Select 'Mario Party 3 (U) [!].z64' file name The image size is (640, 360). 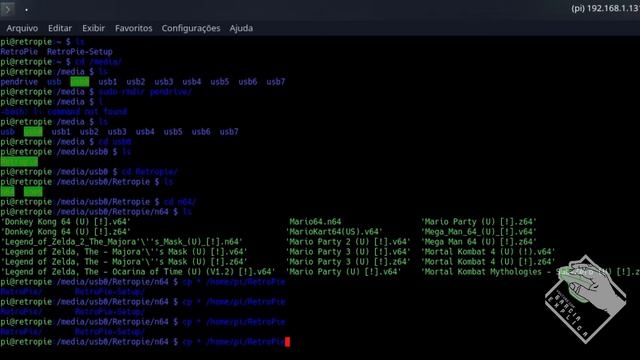(x=348, y=262)
